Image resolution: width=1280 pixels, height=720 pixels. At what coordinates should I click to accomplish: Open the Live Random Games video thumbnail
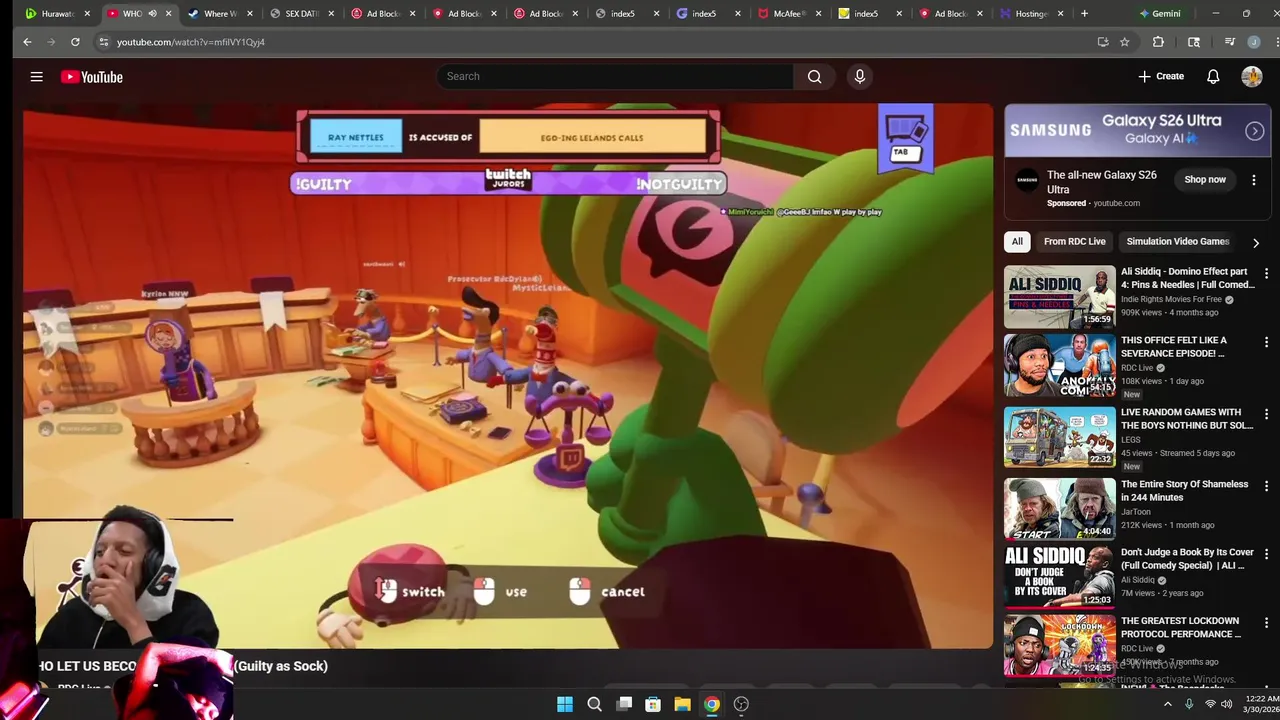tap(1059, 437)
